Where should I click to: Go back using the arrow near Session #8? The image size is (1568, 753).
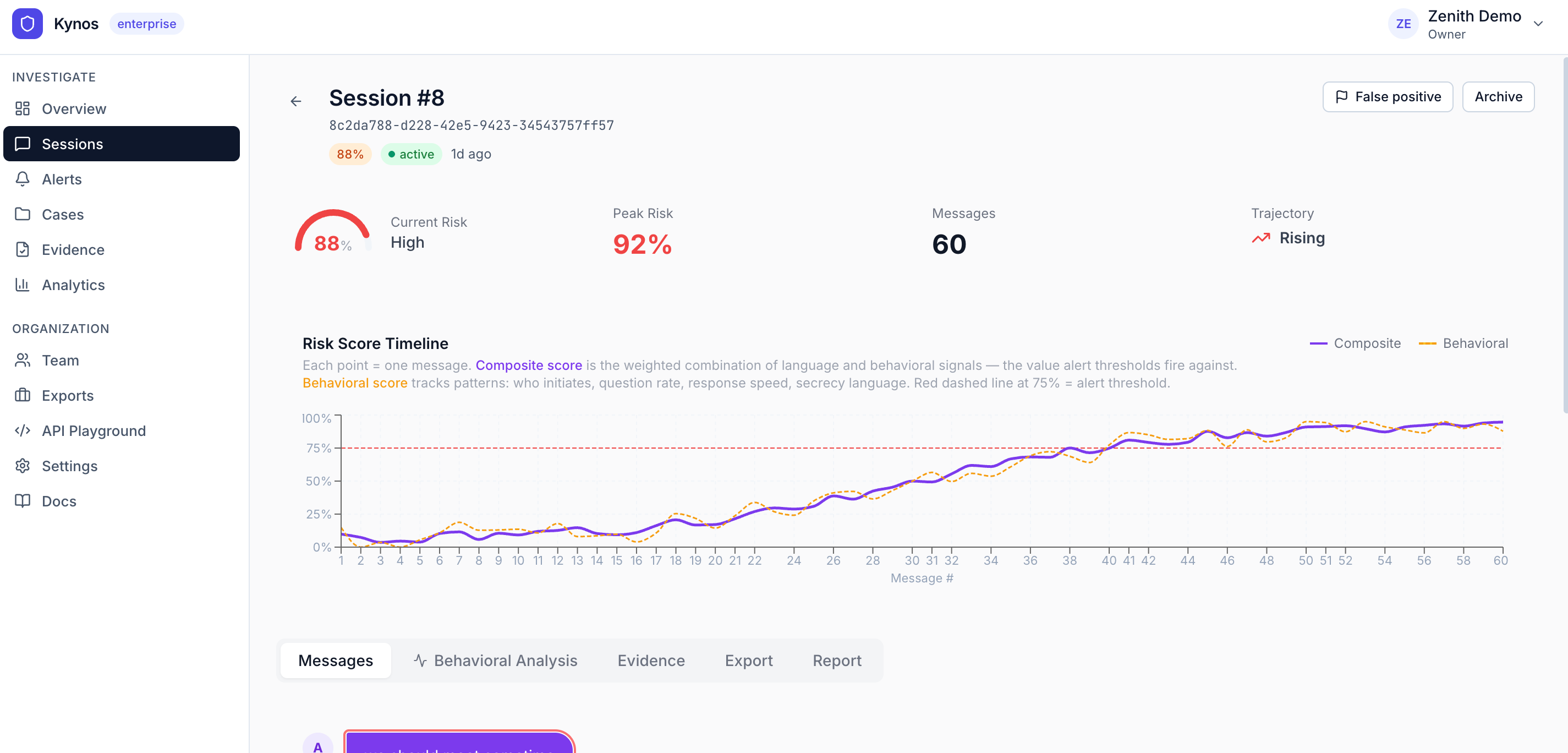297,101
